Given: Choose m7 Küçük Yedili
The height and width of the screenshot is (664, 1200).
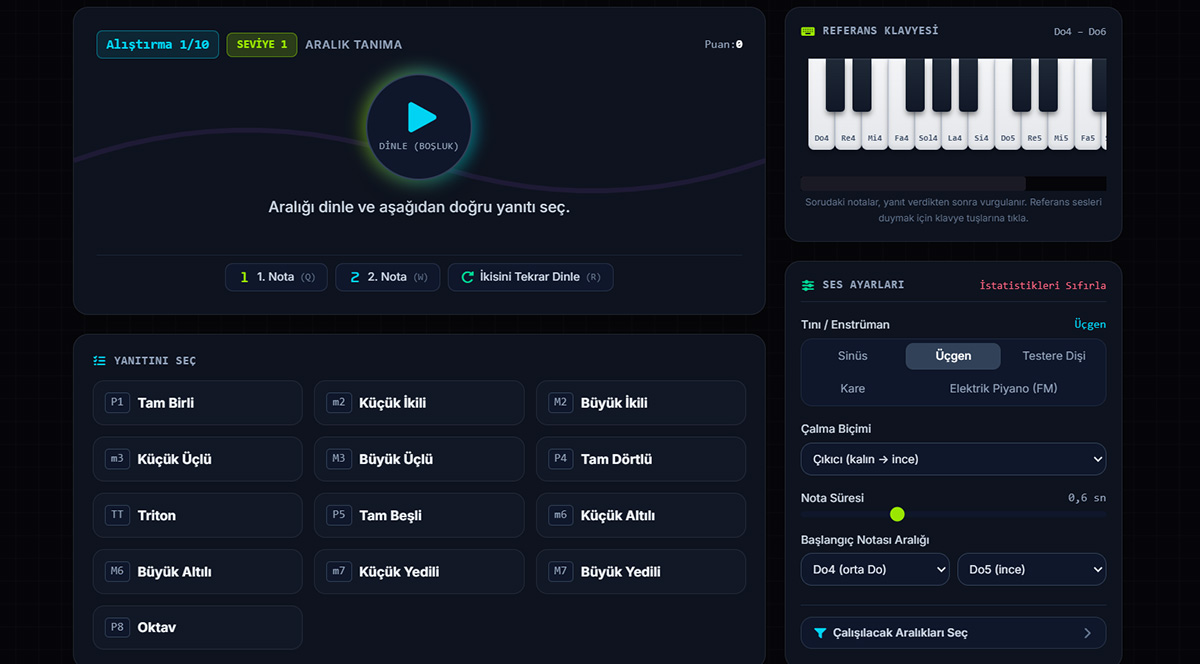Looking at the screenshot, I should pos(419,571).
